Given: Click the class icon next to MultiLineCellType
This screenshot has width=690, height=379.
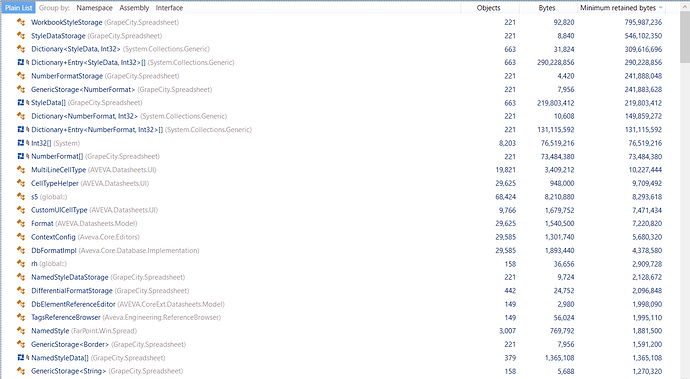Looking at the screenshot, I should [21, 169].
